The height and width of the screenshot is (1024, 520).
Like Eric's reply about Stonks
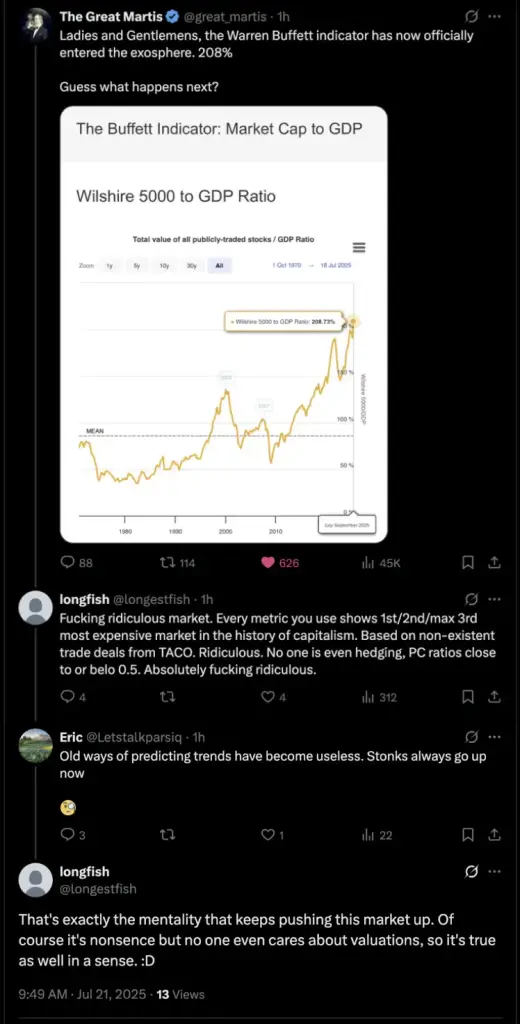pyautogui.click(x=267, y=835)
